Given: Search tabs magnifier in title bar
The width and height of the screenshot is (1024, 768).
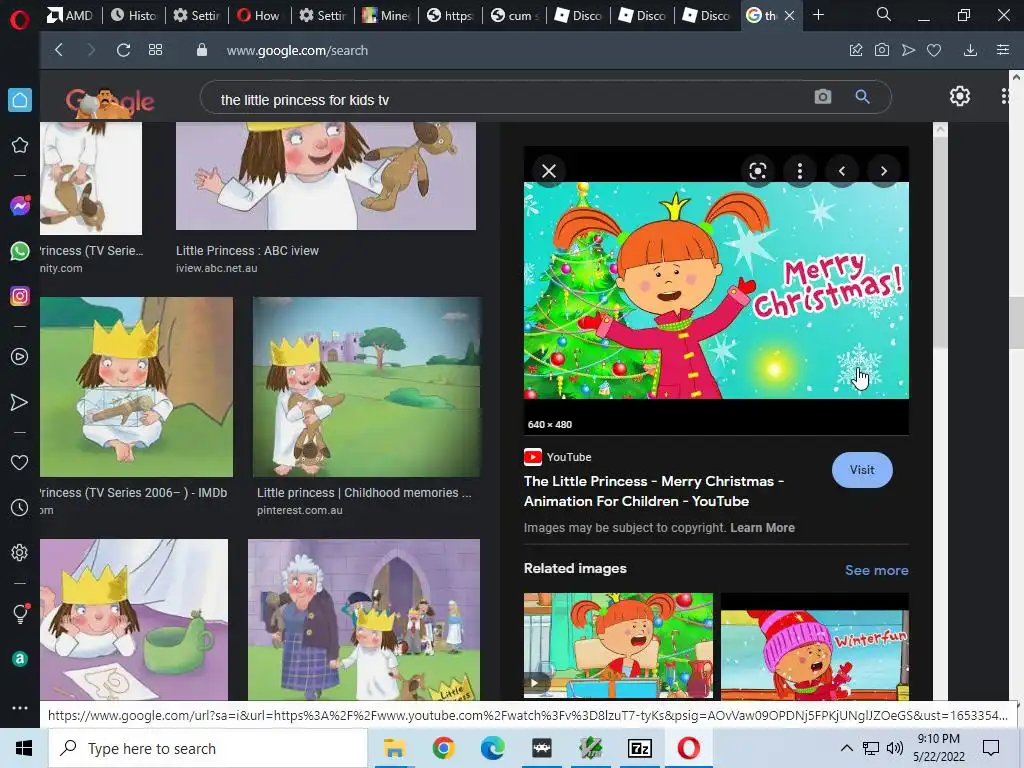Looking at the screenshot, I should click(884, 14).
